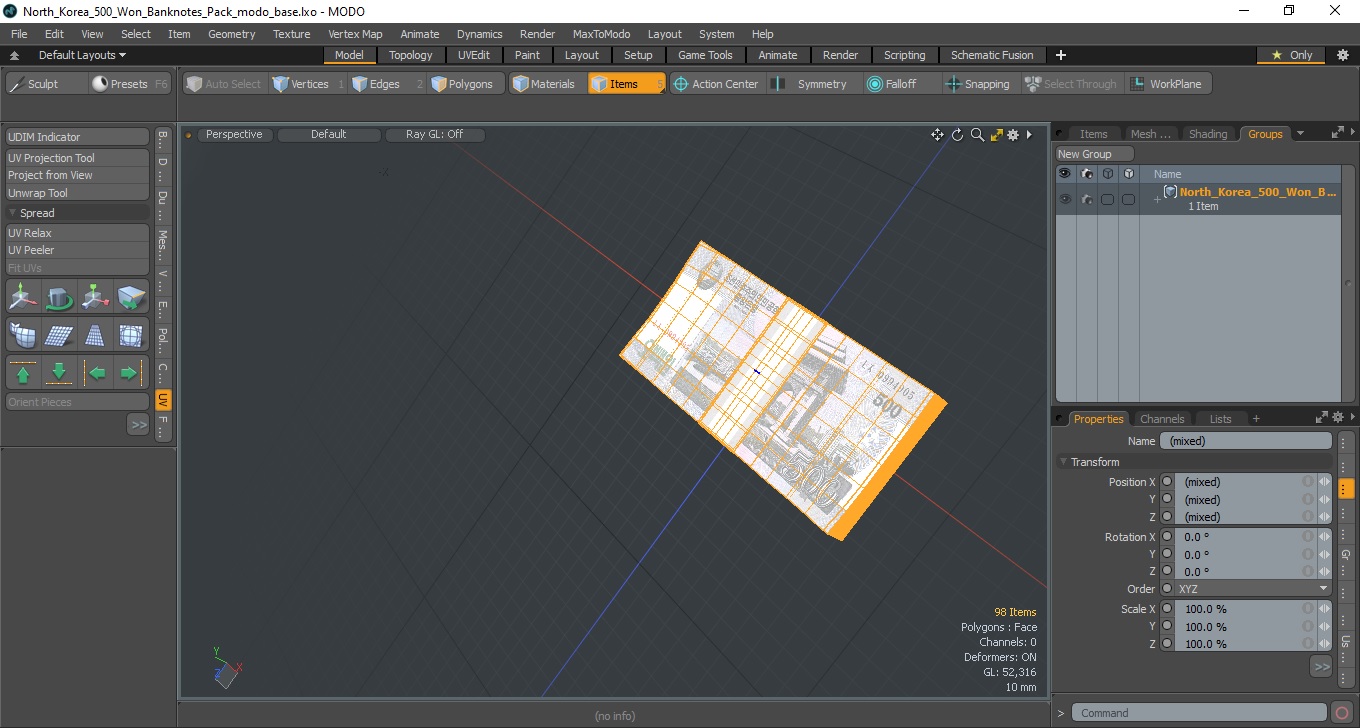
Task: Switch to the Shading panel tab
Action: [1208, 134]
